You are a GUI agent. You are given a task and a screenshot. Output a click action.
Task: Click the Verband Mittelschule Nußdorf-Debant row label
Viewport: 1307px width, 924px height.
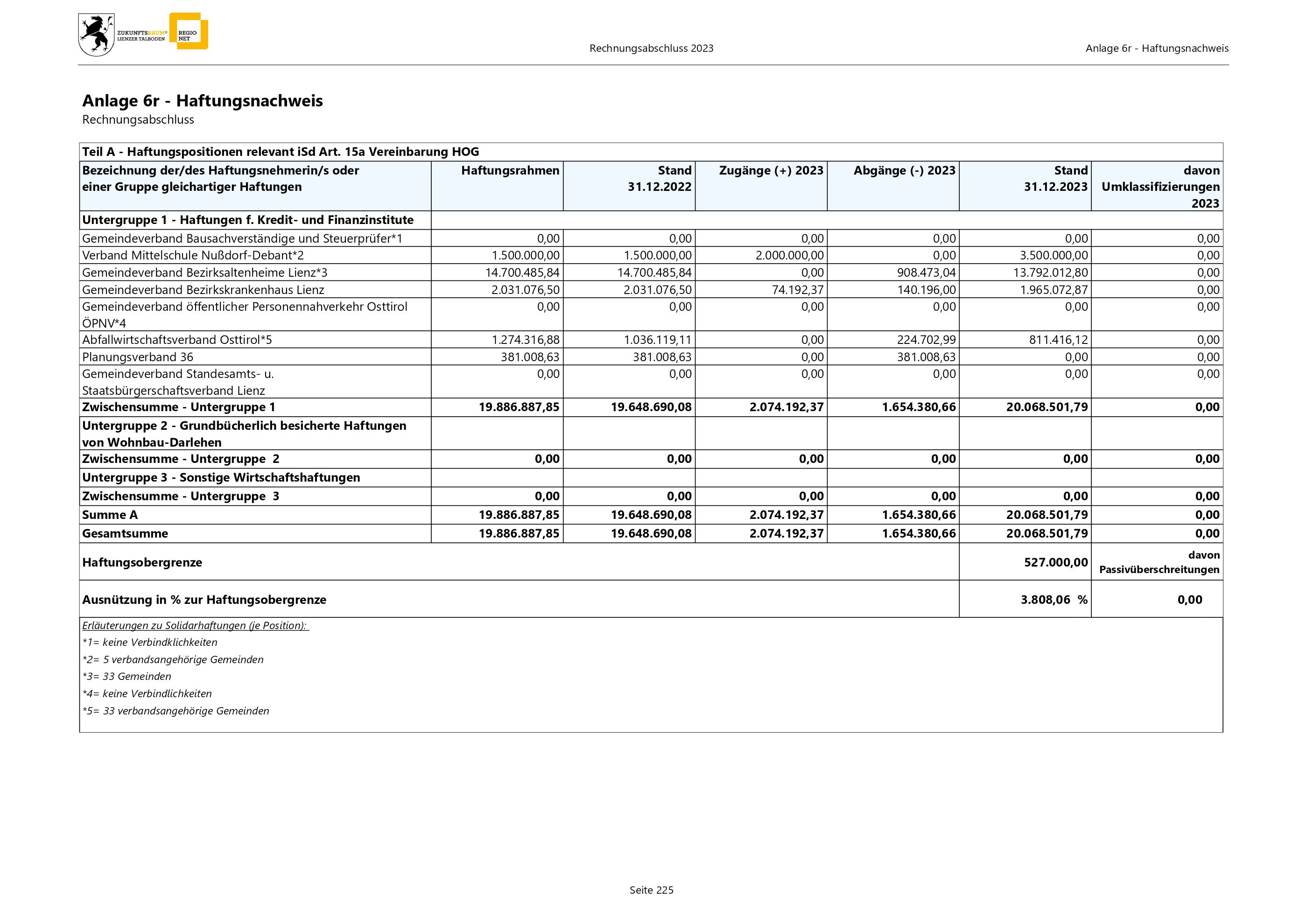pyautogui.click(x=193, y=255)
